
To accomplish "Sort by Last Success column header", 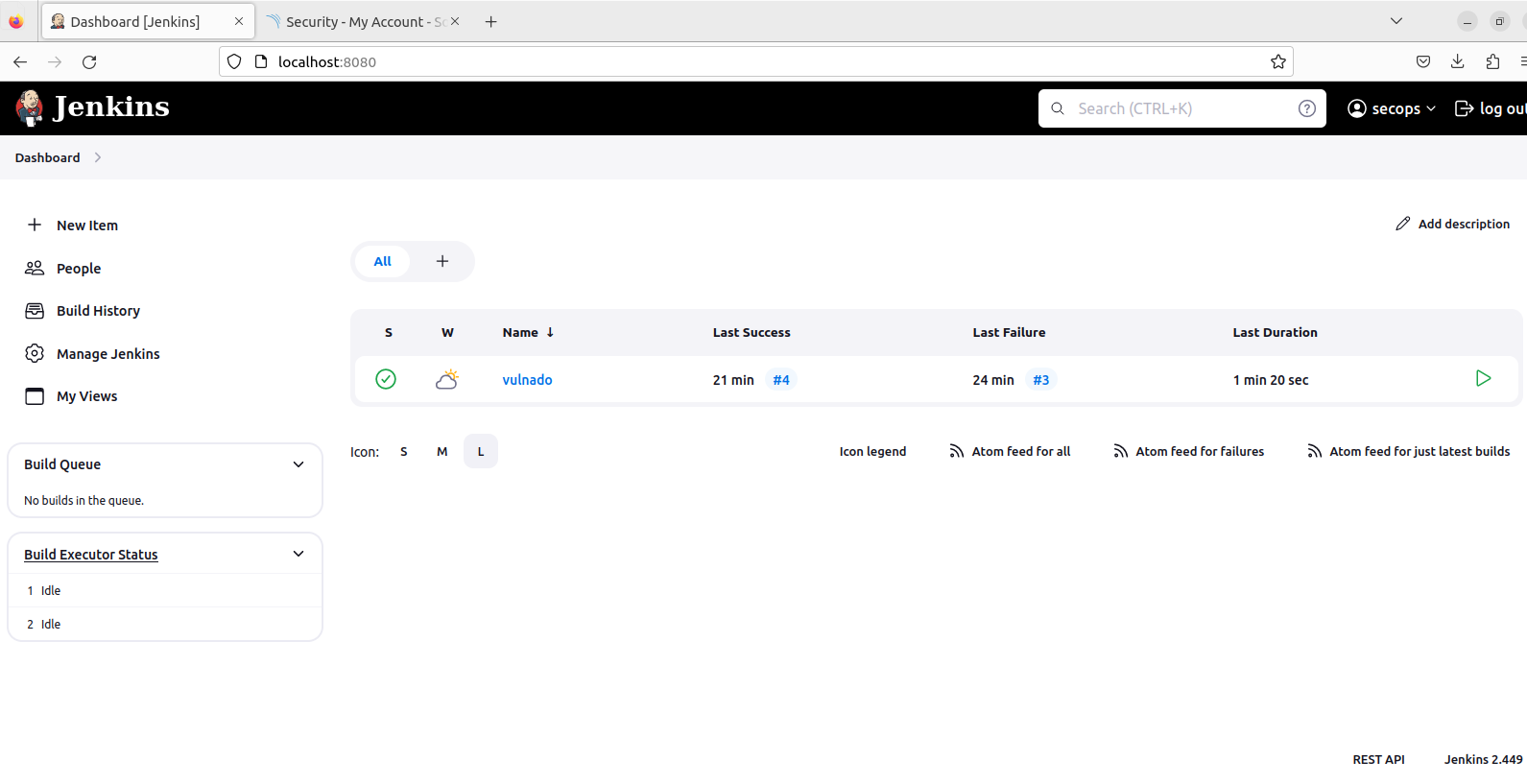I will pos(752,333).
